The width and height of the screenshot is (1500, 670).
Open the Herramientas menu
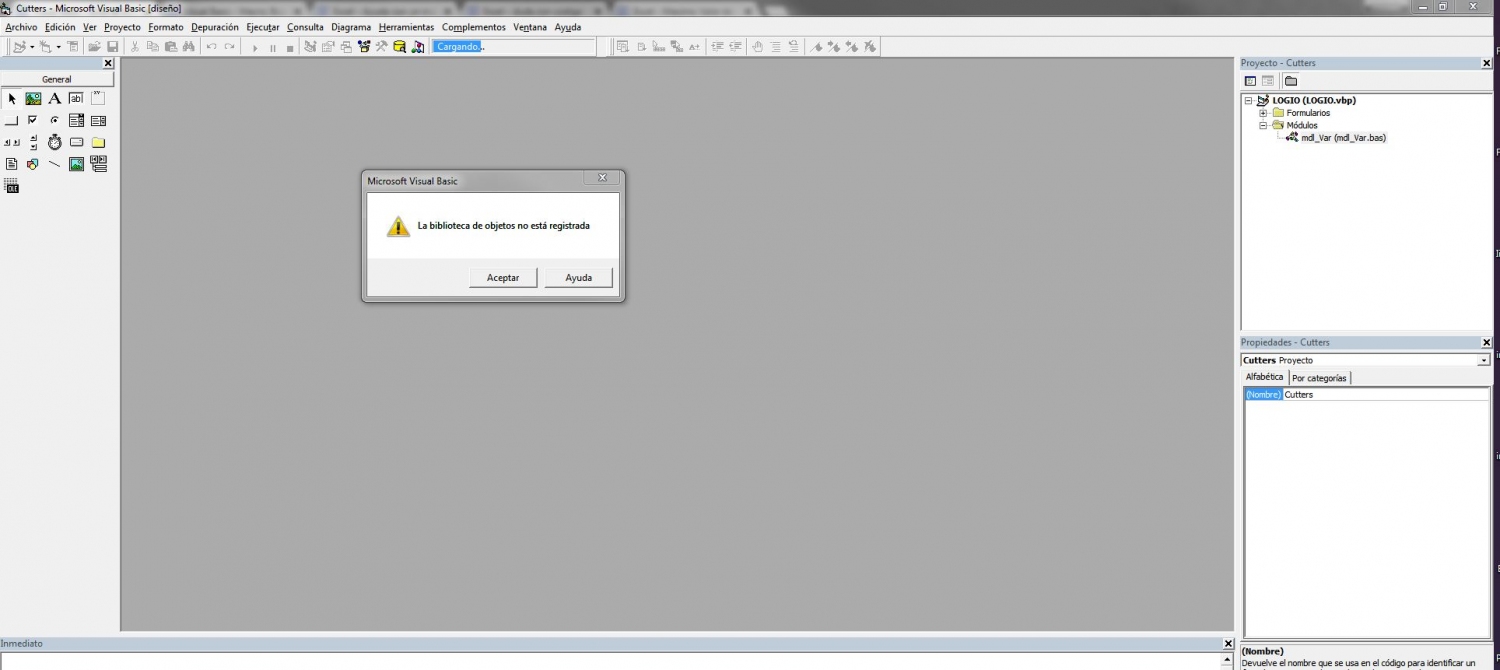click(407, 27)
